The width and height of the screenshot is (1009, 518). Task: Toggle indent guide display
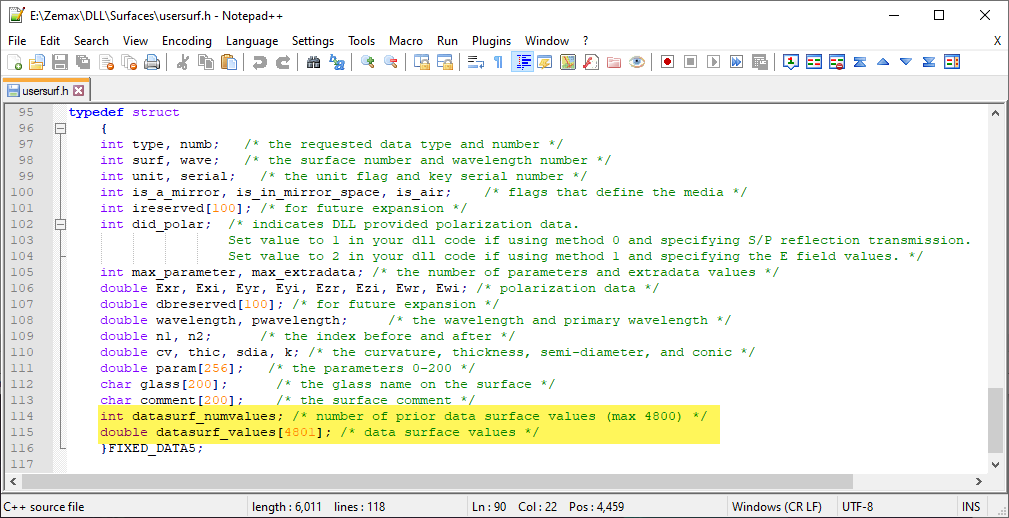[x=522, y=62]
